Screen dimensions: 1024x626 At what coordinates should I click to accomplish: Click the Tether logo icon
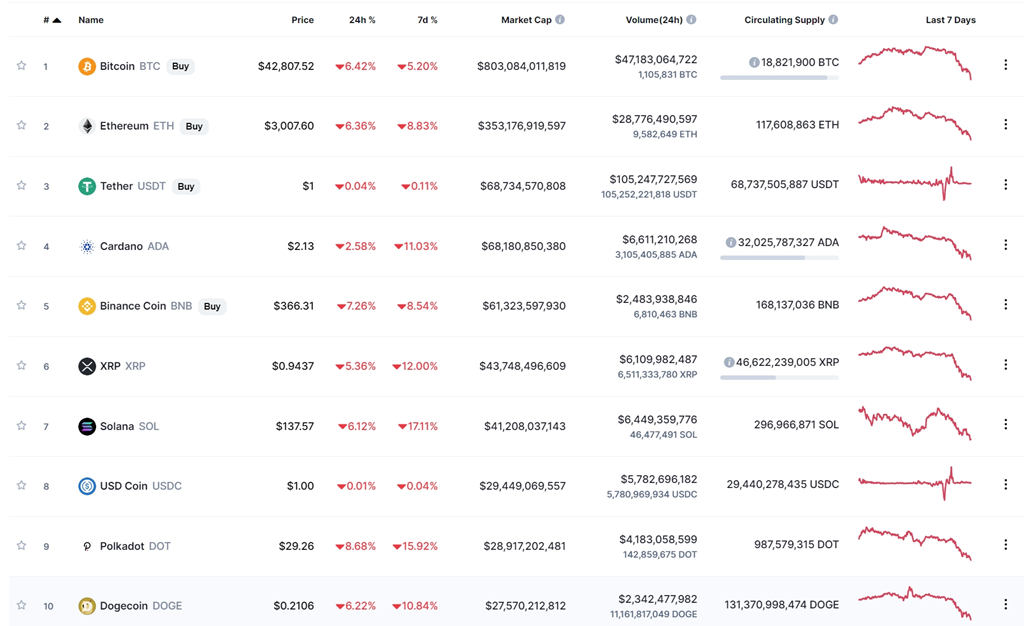tap(87, 186)
